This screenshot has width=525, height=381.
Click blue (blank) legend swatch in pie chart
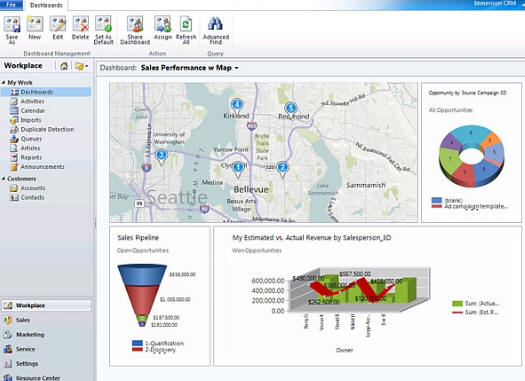pyautogui.click(x=437, y=200)
